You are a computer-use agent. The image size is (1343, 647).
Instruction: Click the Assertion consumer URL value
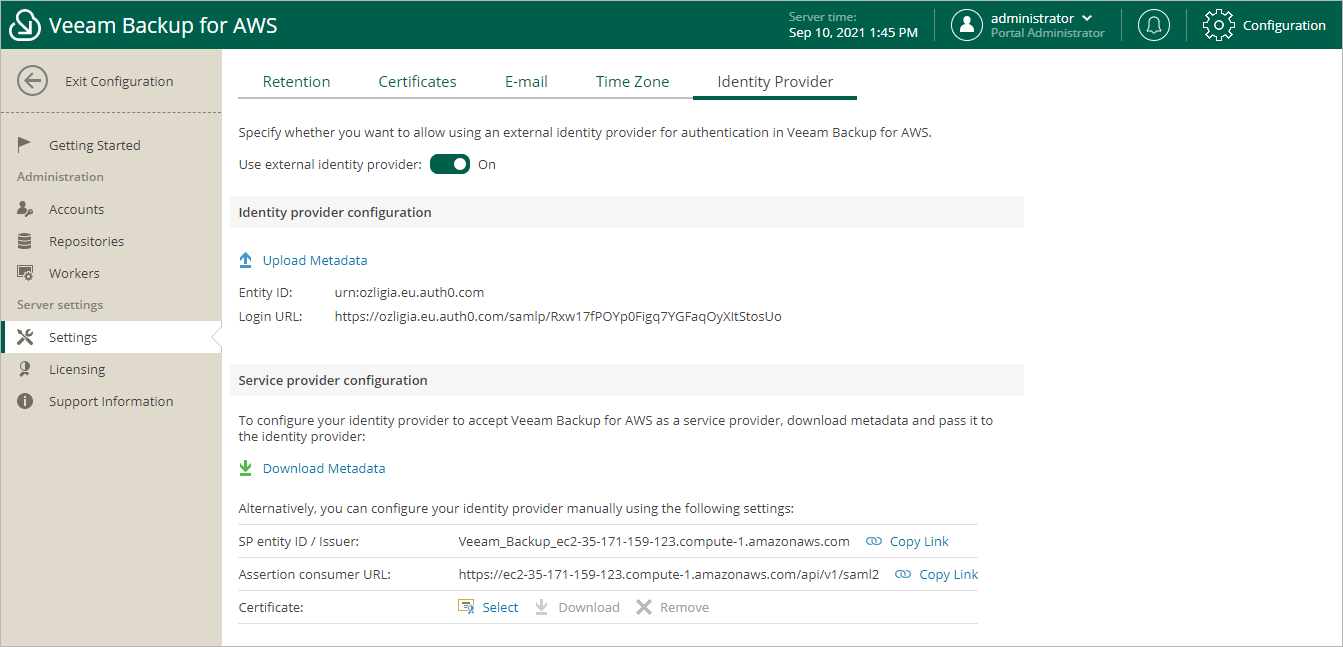coord(669,574)
